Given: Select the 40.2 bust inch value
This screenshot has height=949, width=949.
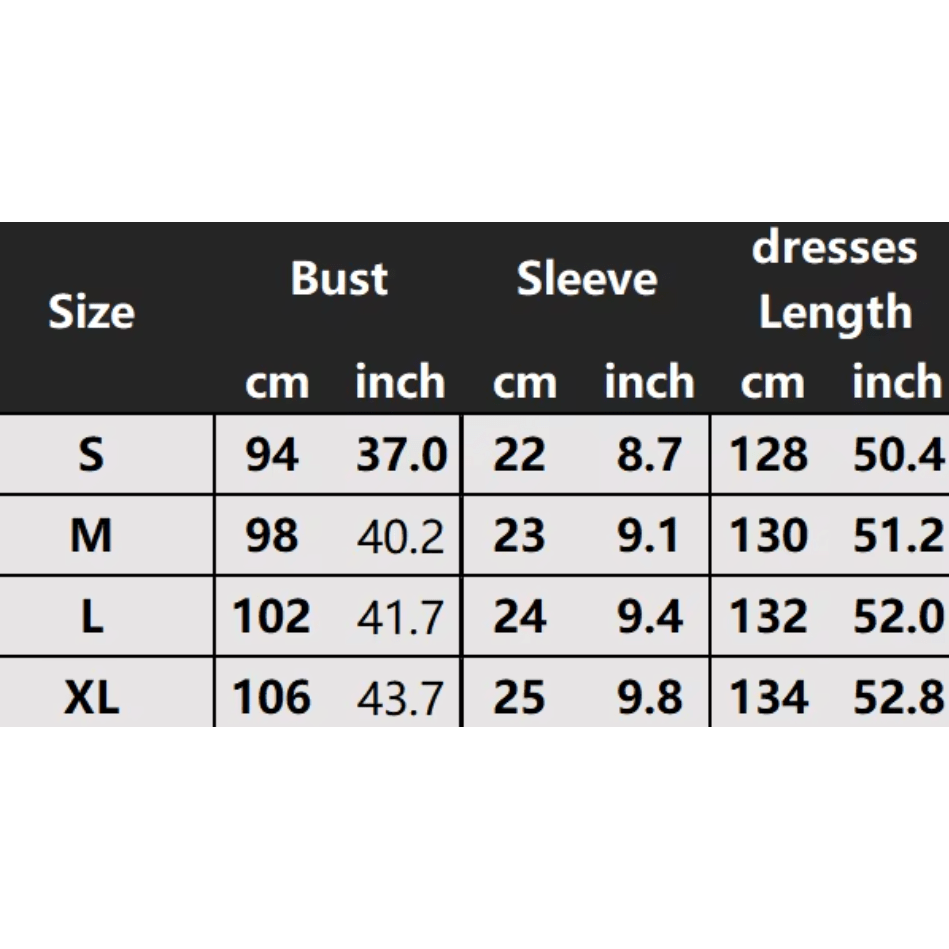Looking at the screenshot, I should (x=400, y=538).
